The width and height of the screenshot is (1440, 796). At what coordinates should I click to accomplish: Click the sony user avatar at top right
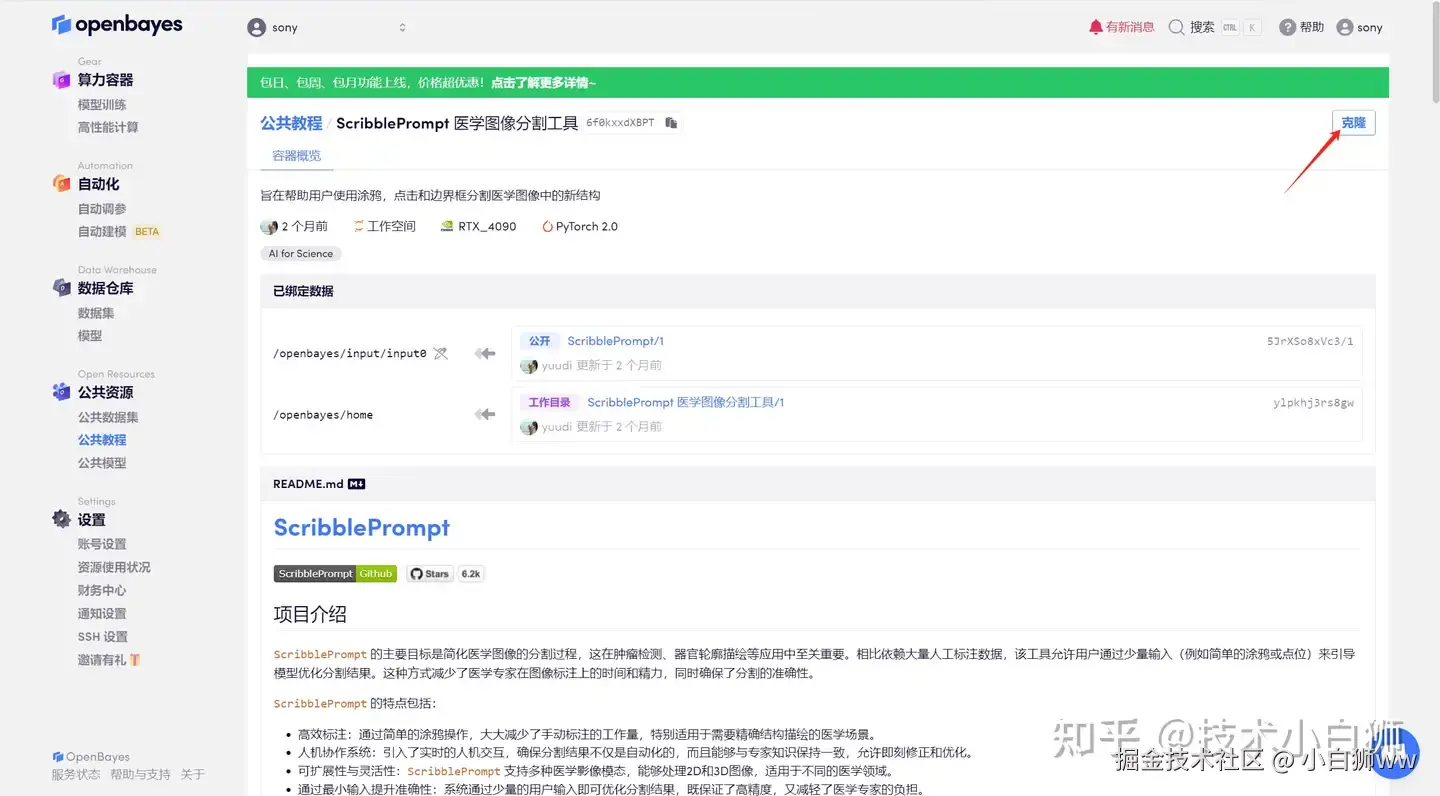(1345, 27)
